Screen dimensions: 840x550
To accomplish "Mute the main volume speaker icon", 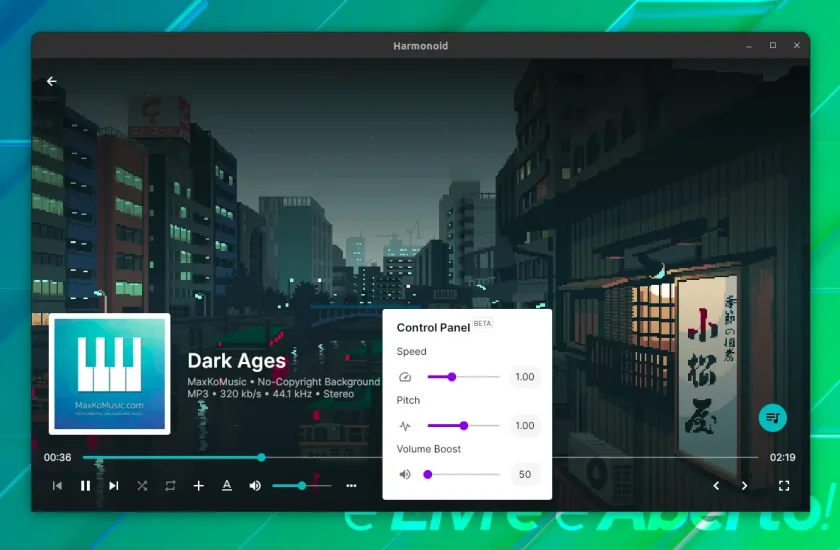I will coord(255,486).
